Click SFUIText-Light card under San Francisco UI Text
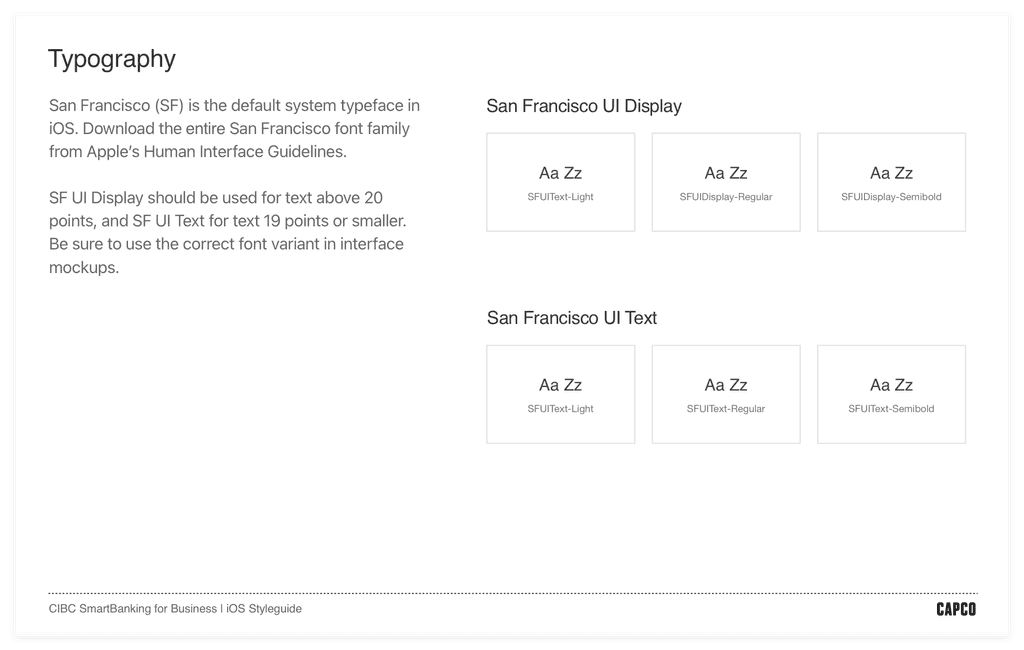 [x=560, y=395]
